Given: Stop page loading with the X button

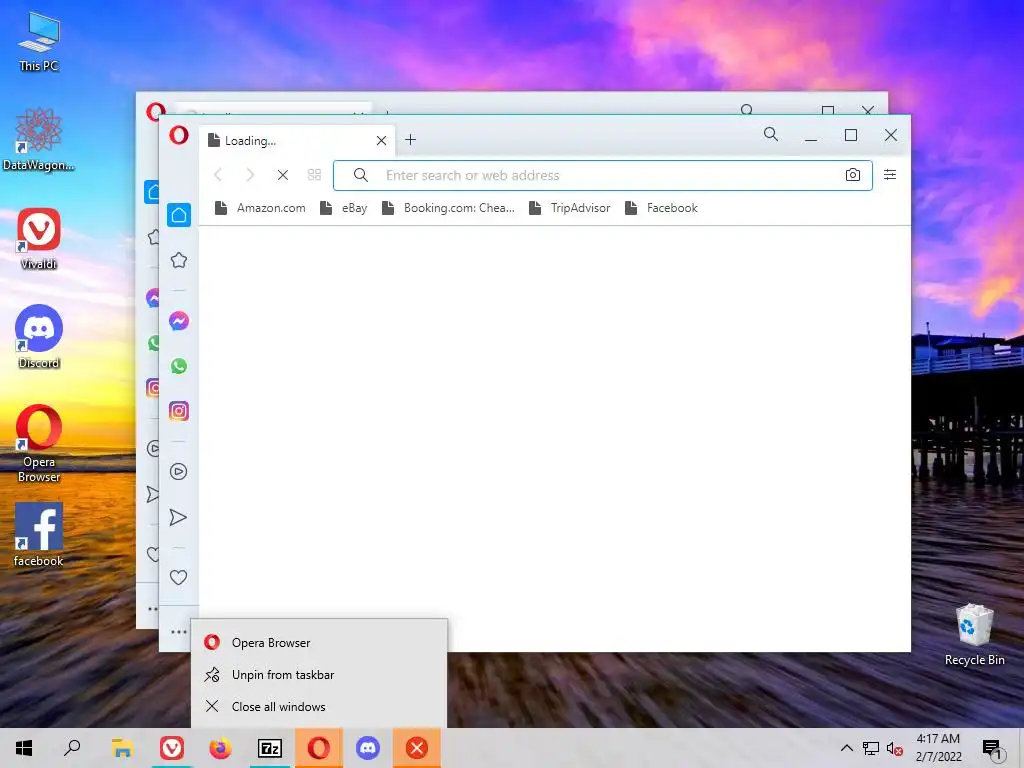Looking at the screenshot, I should point(282,175).
